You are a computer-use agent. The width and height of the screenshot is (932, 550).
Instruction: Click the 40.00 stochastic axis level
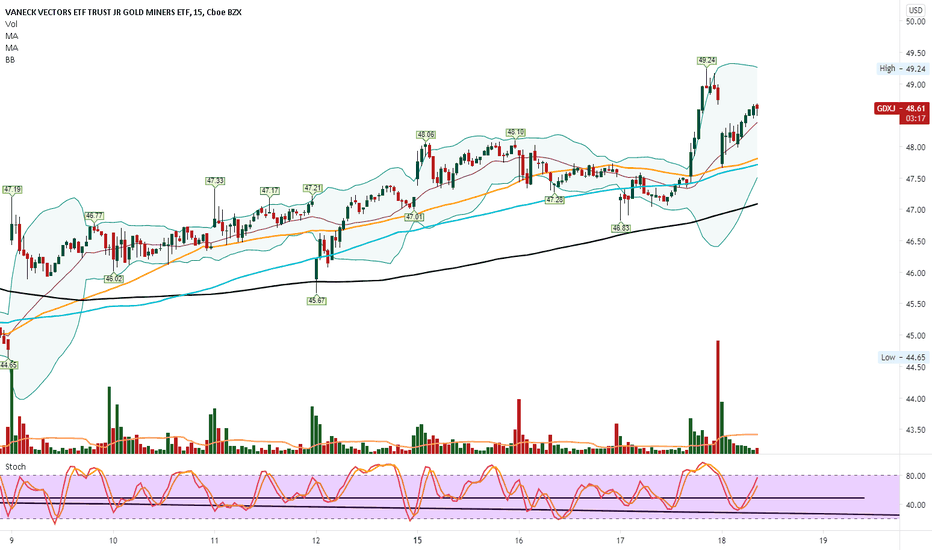(x=915, y=505)
